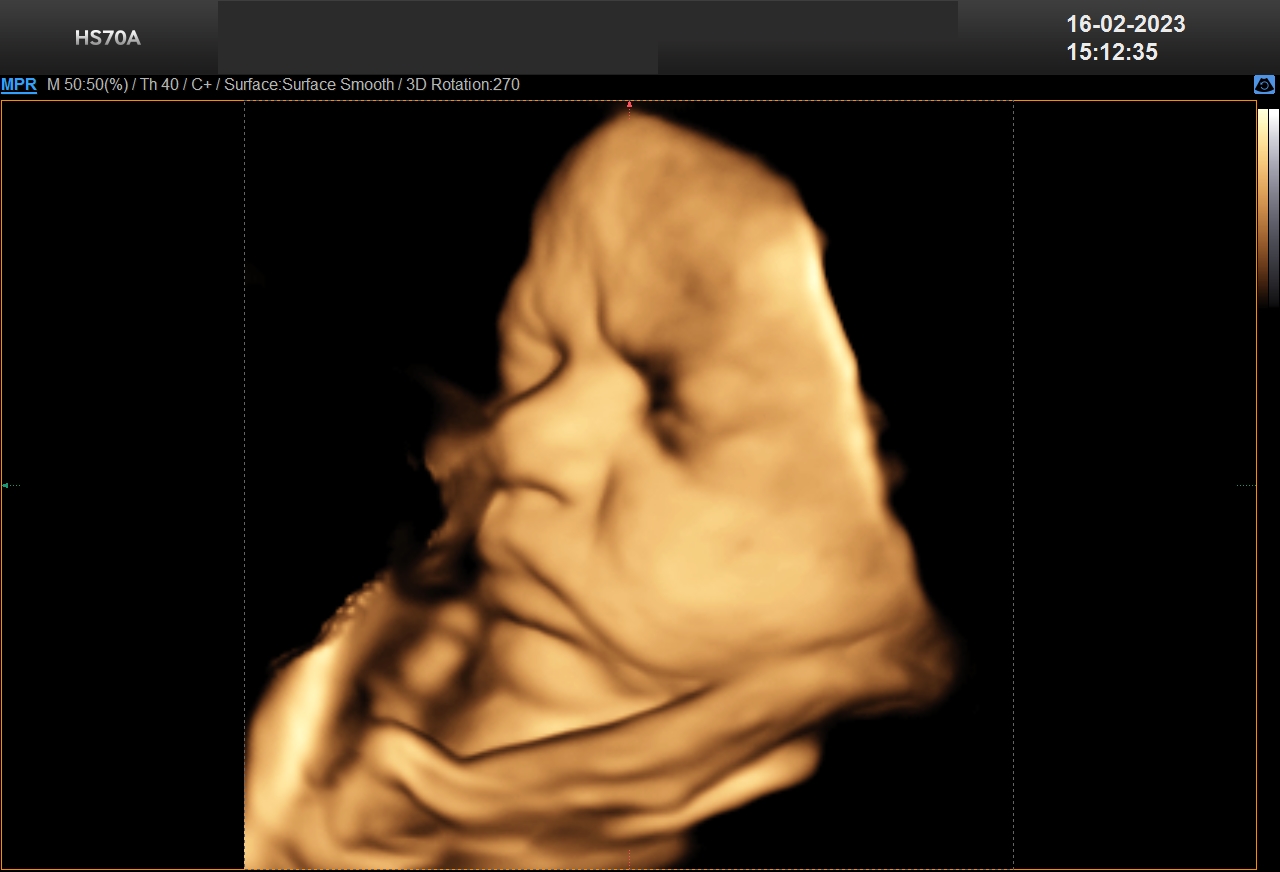Screen dimensions: 1280x872
Task: Click the time 15:12:35
Action: (1112, 52)
